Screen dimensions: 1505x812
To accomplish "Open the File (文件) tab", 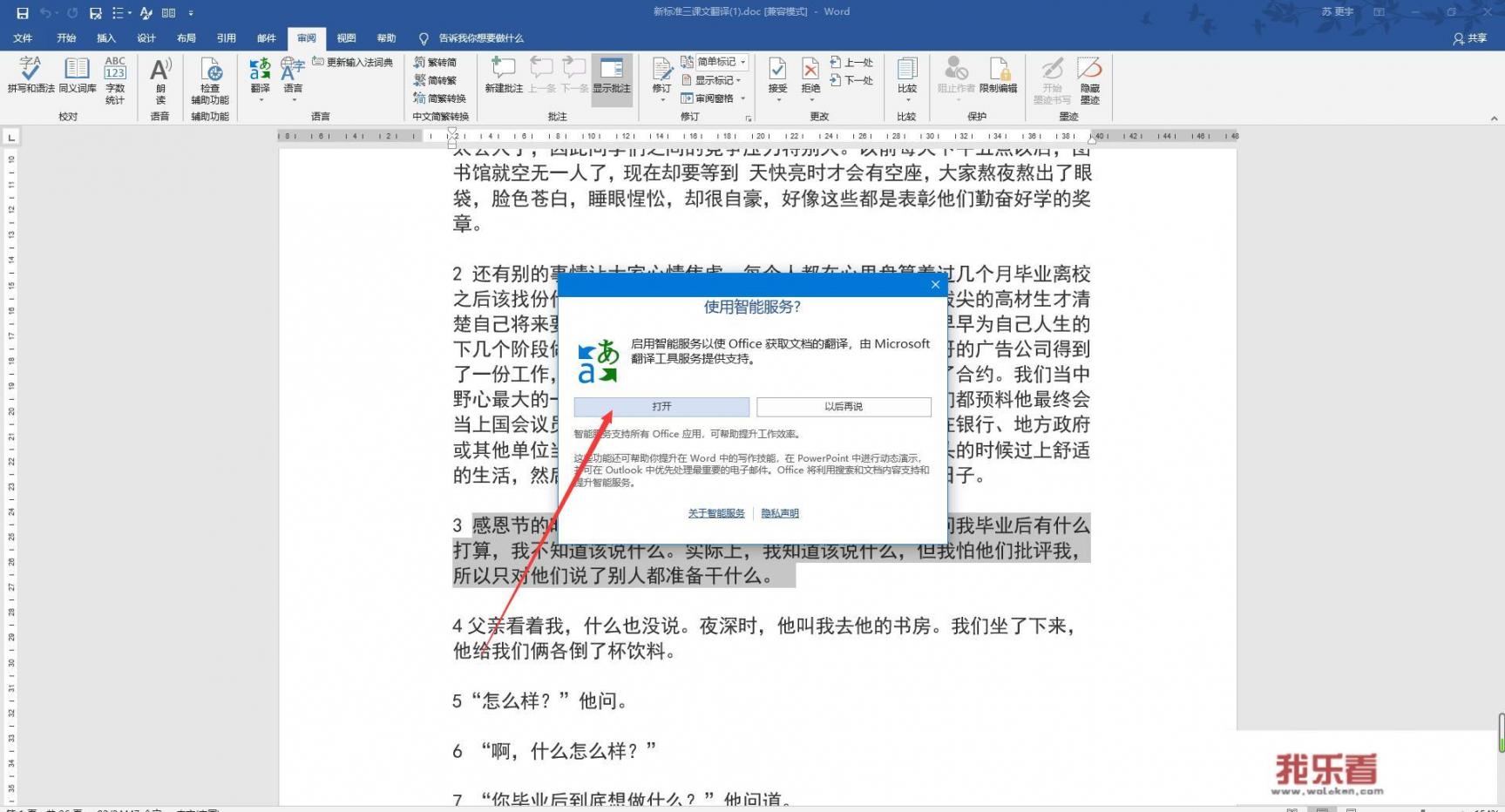I will pos(24,38).
